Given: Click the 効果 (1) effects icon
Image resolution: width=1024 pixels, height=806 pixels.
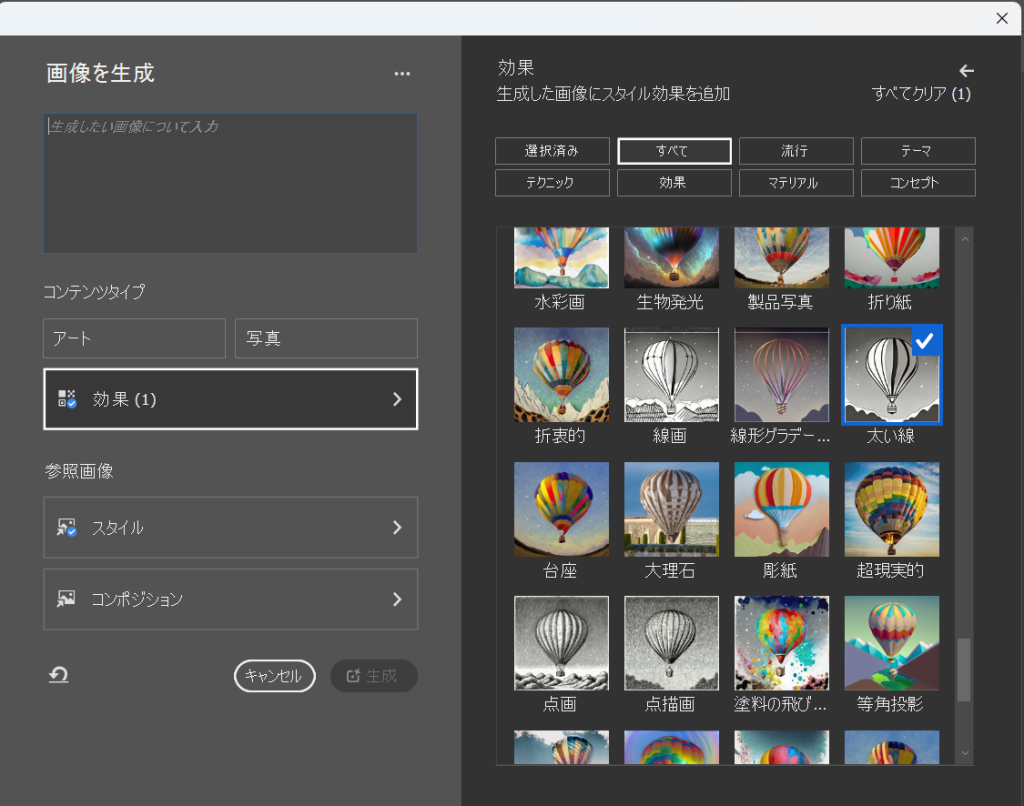Looking at the screenshot, I should 67,399.
